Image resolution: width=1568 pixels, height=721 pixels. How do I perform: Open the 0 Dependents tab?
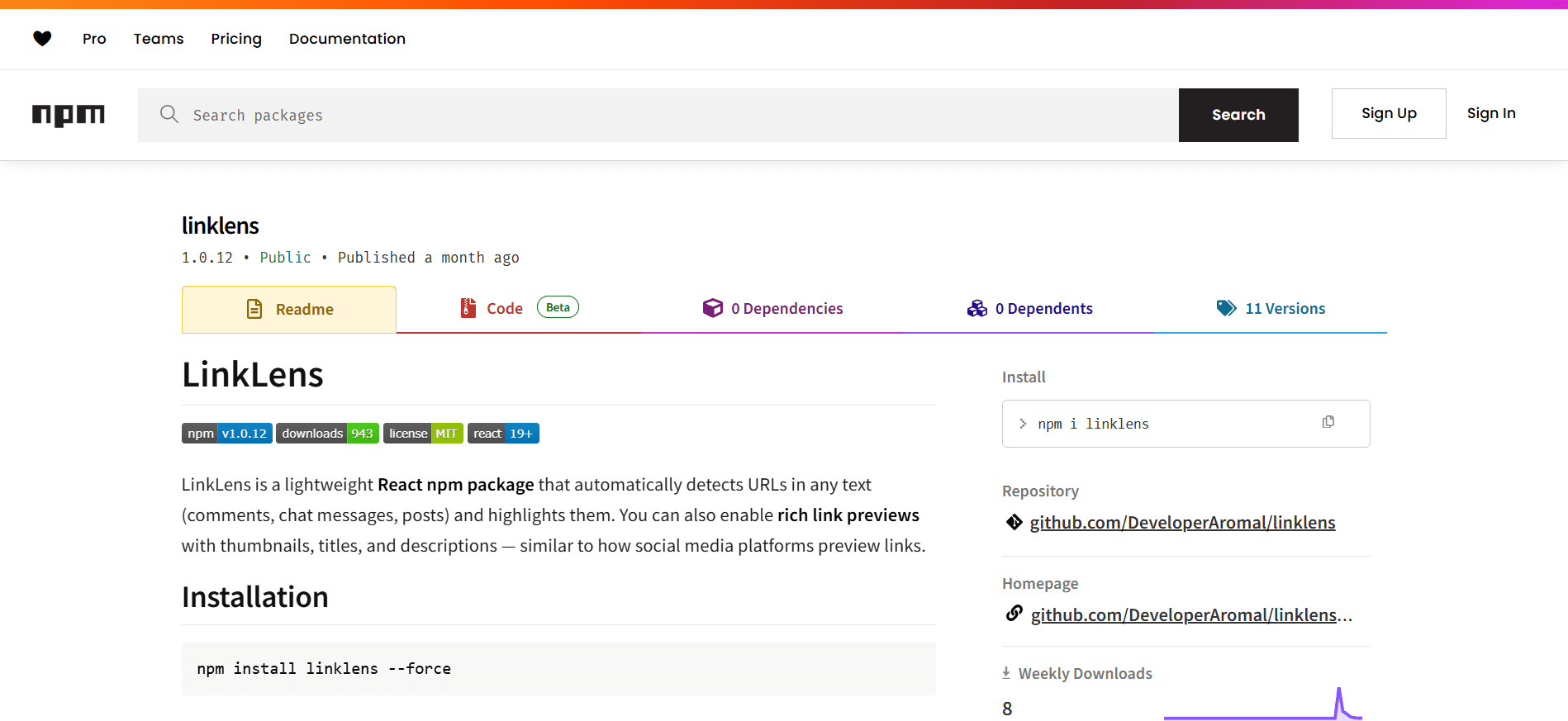coord(1030,308)
